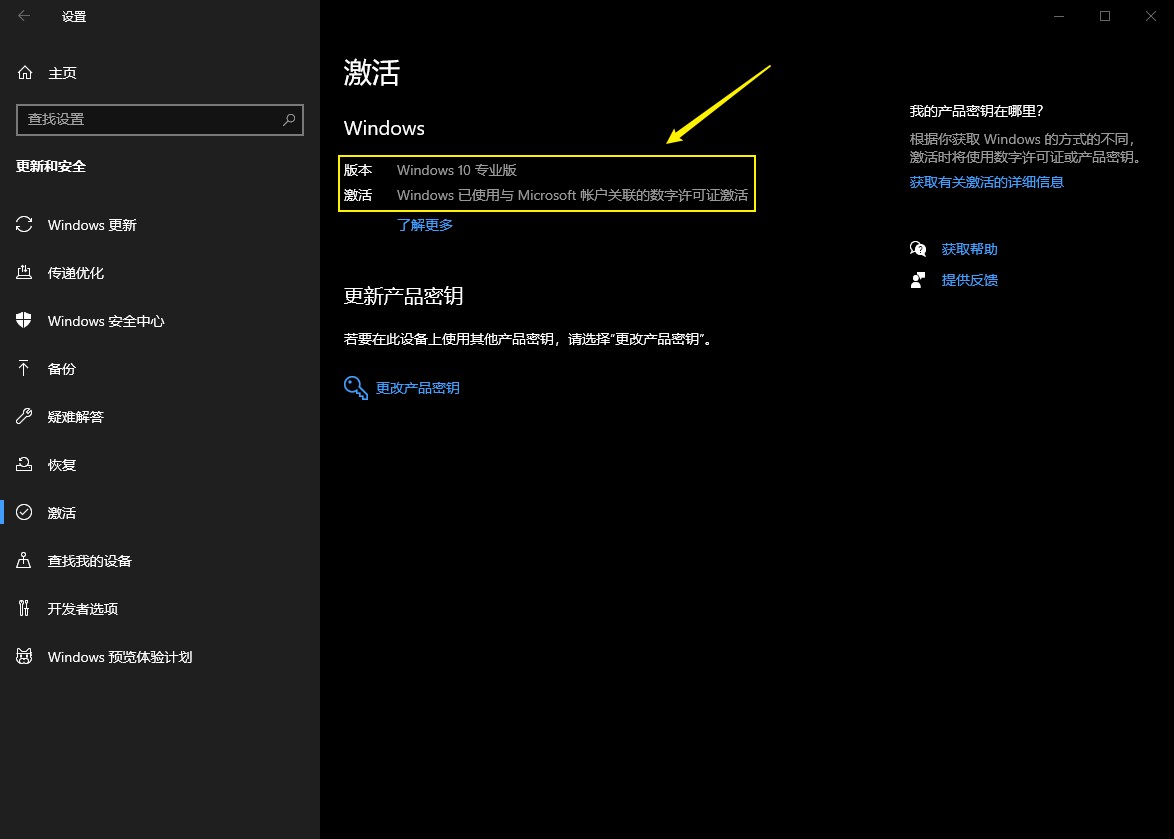Screen dimensions: 1174x839
Task: Click the 传递优化 sidebar icon
Action: coord(24,272)
